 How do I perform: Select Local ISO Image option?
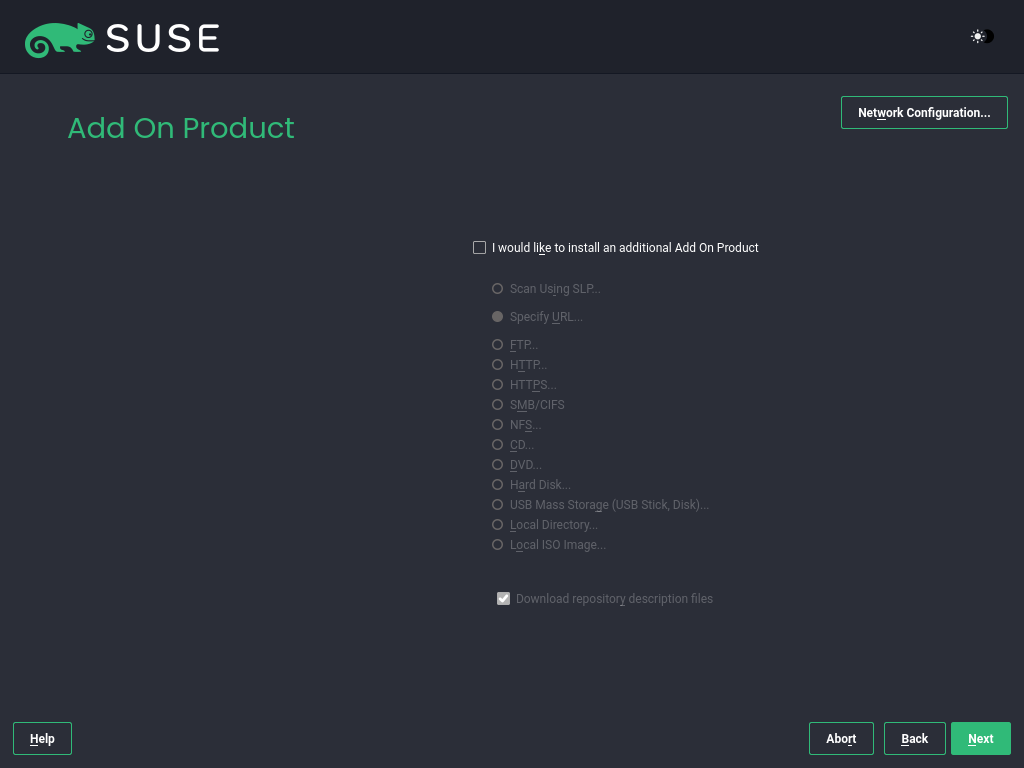tap(497, 544)
